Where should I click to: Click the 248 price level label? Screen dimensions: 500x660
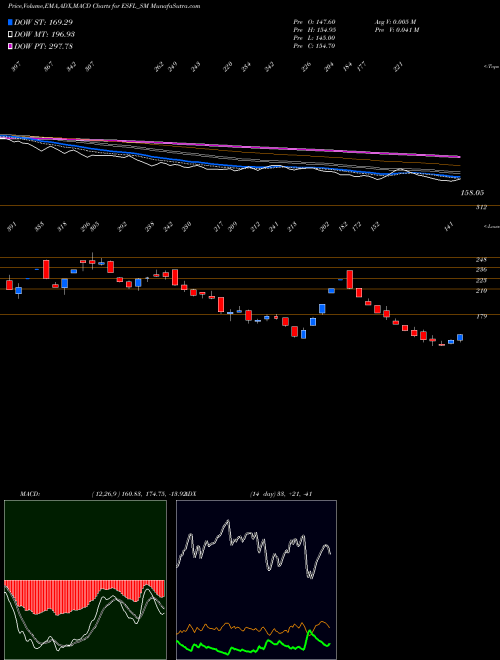(x=481, y=260)
